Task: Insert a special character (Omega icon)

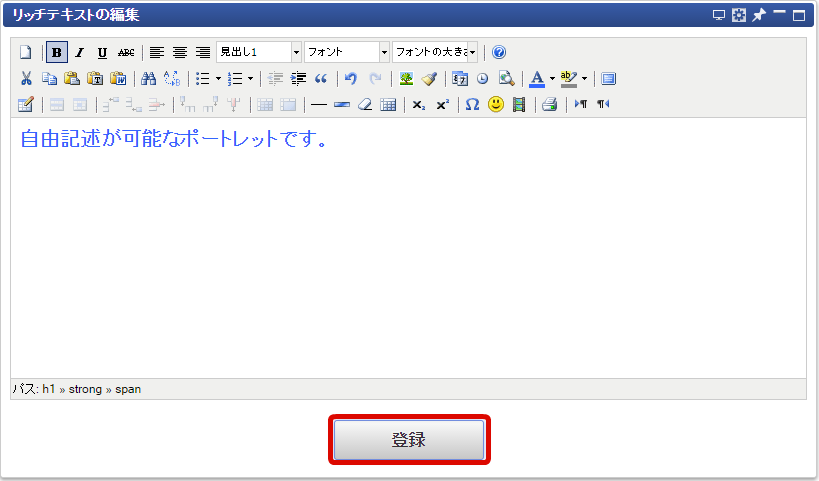Action: tap(472, 104)
